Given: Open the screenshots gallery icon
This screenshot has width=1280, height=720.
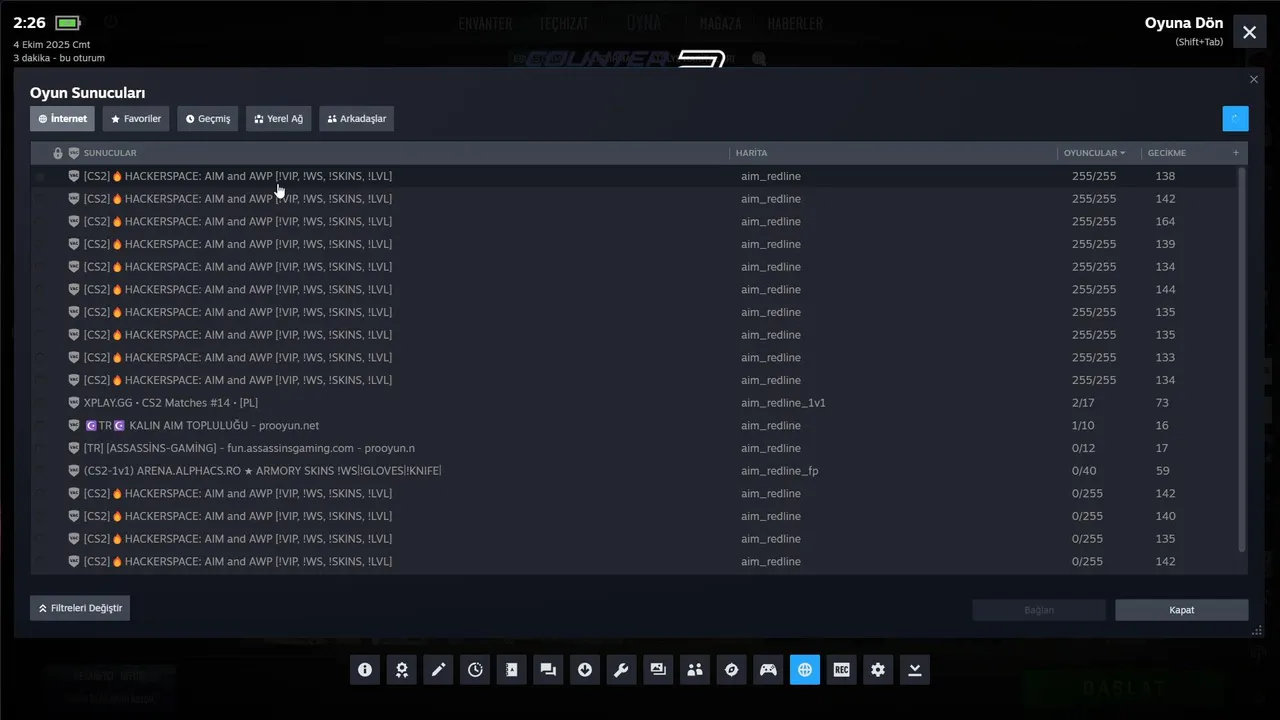Looking at the screenshot, I should click(658, 670).
